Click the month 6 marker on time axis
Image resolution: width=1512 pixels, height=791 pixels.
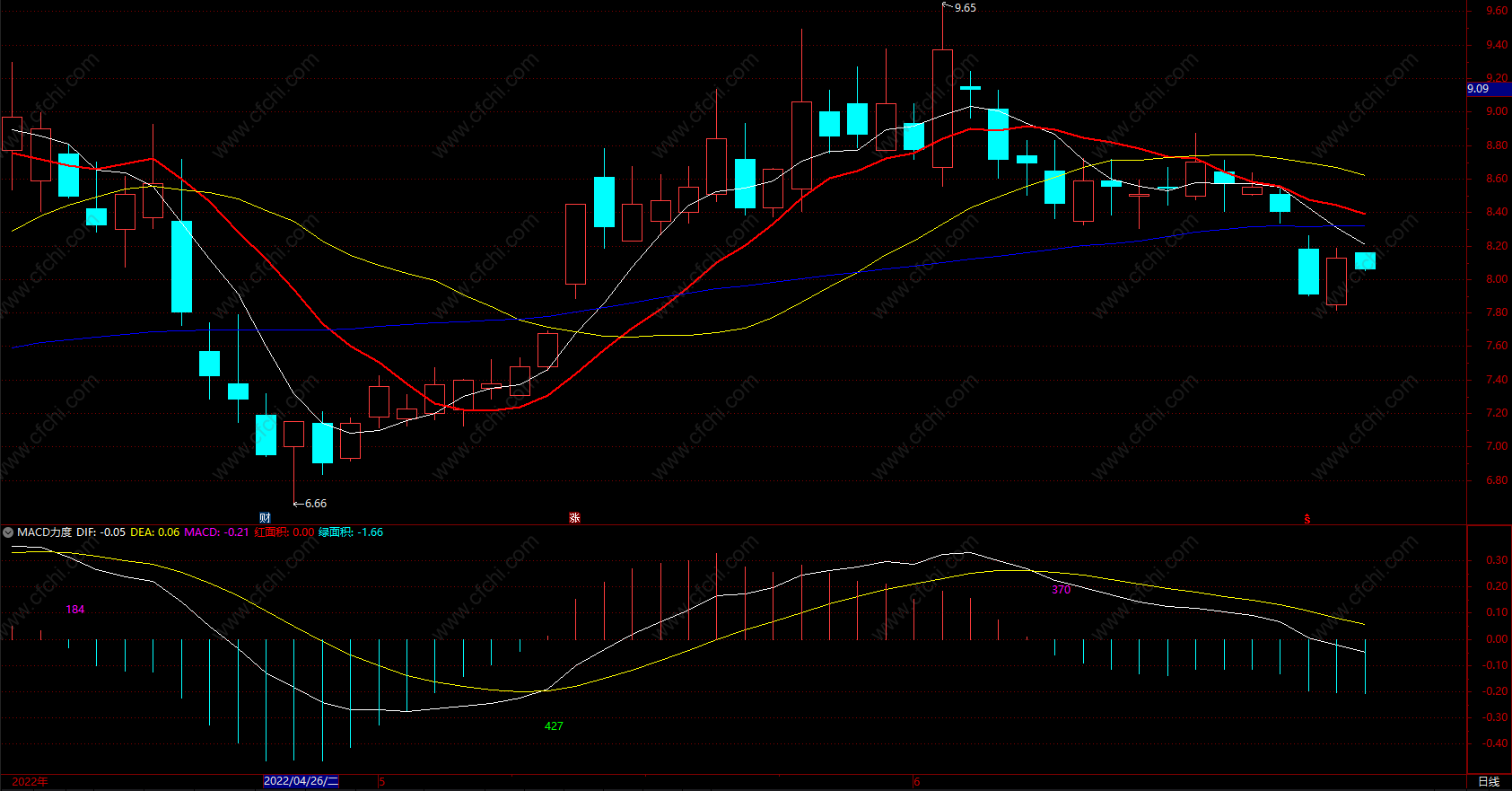(916, 782)
